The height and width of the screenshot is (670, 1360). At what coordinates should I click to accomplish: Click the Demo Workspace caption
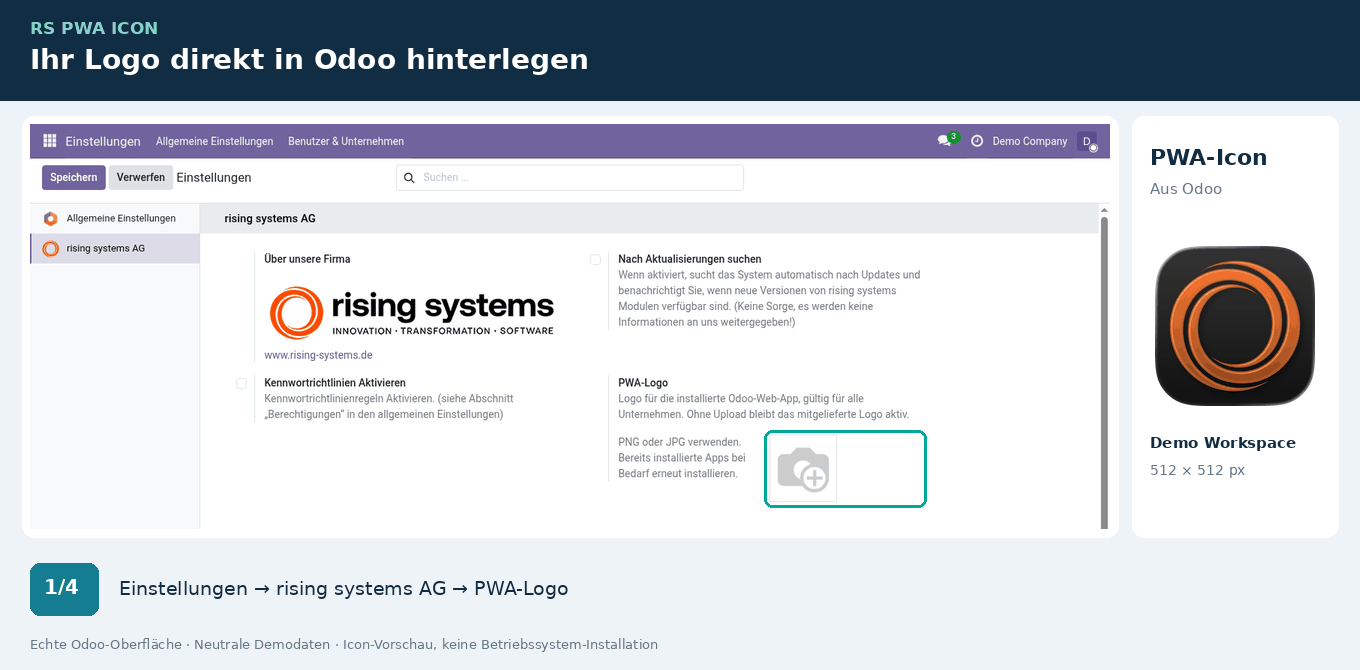click(1223, 443)
